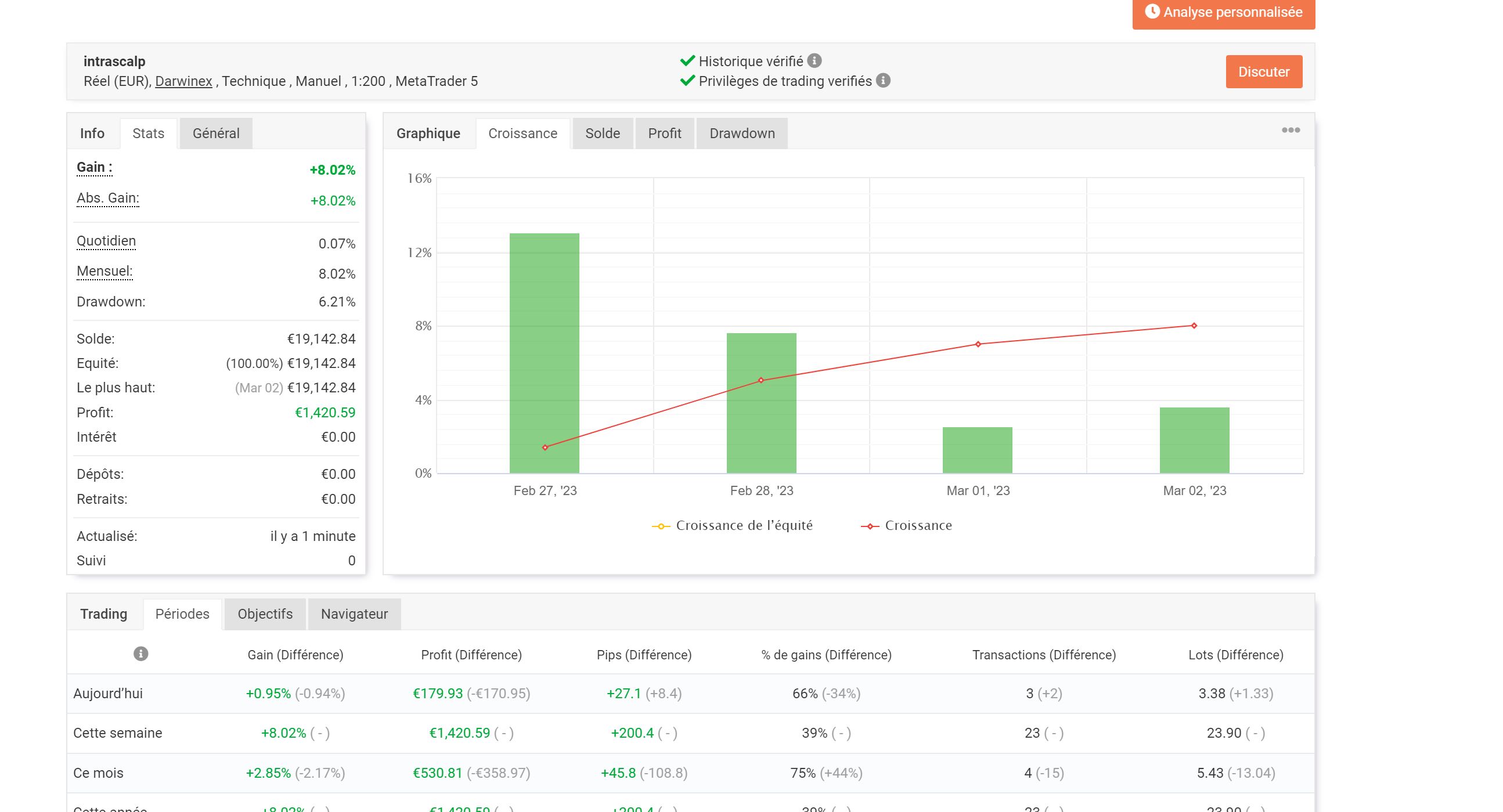The image size is (1503, 812).
Task: Click info icon beside Privilèges de trading verifiés
Action: click(x=884, y=81)
